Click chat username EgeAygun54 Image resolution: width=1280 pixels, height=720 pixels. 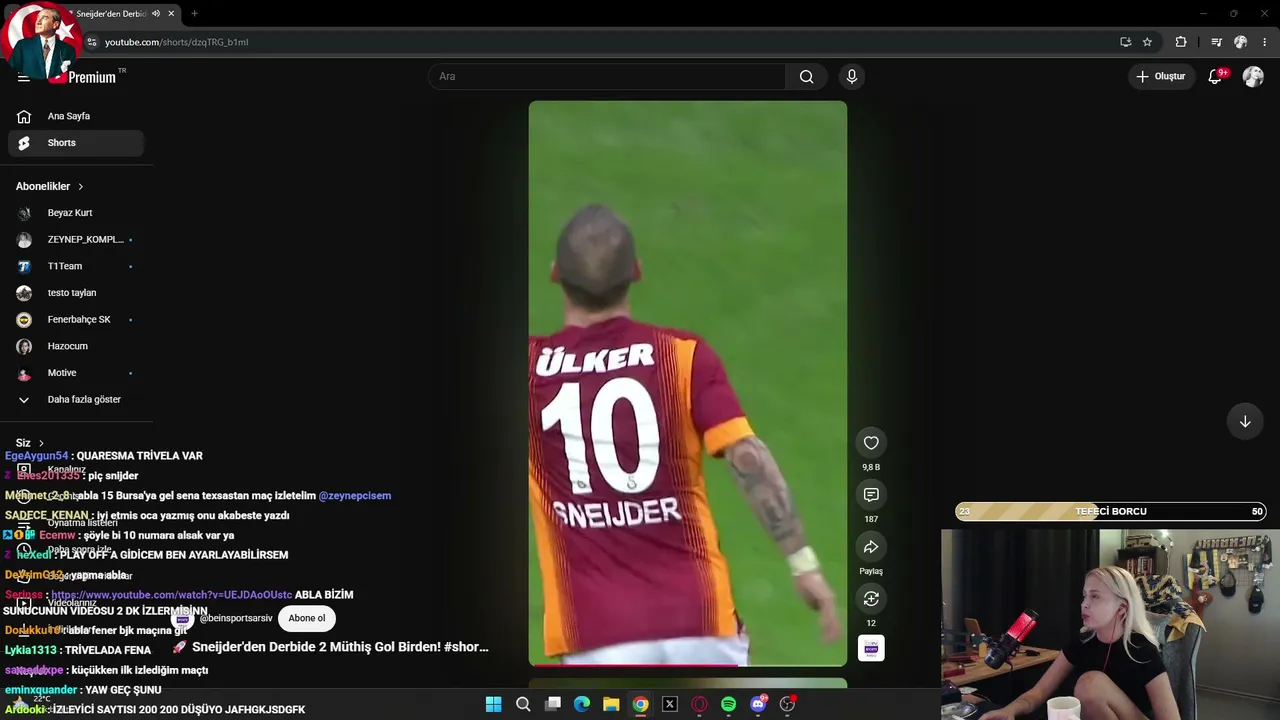point(36,456)
